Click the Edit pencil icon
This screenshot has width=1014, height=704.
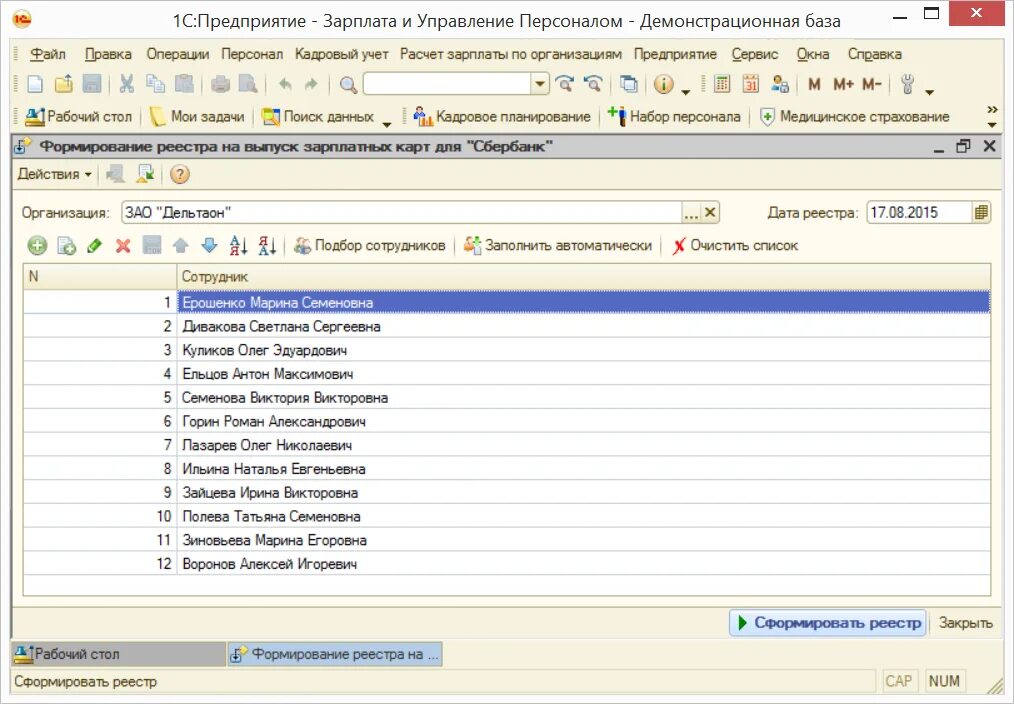94,246
